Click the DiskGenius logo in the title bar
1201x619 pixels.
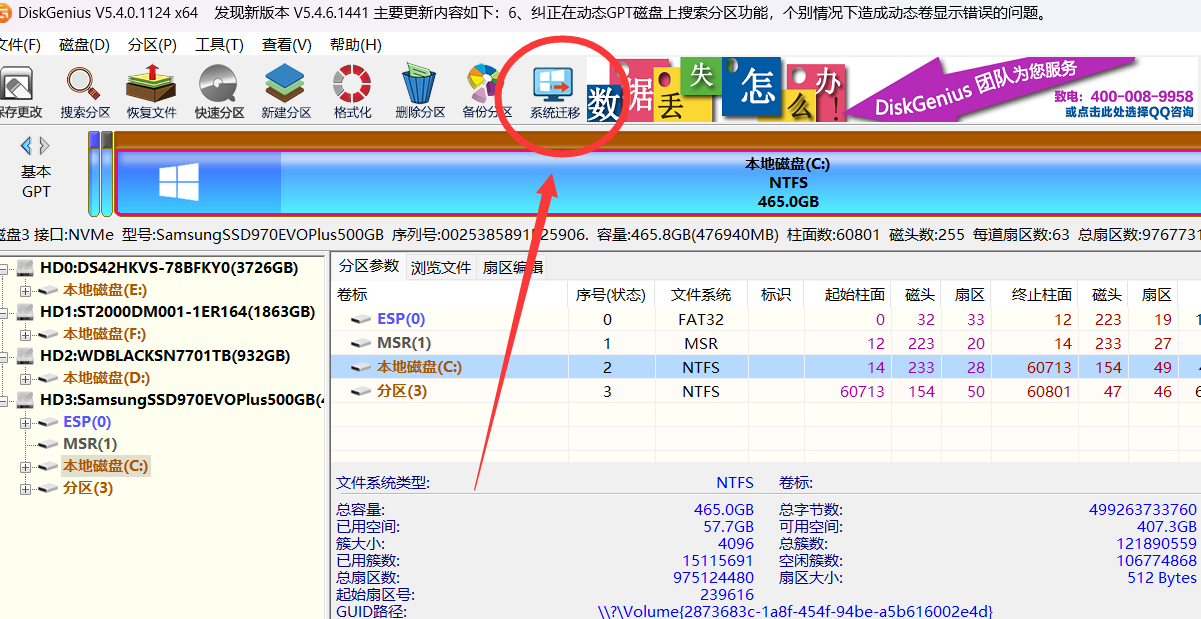(x=6, y=13)
